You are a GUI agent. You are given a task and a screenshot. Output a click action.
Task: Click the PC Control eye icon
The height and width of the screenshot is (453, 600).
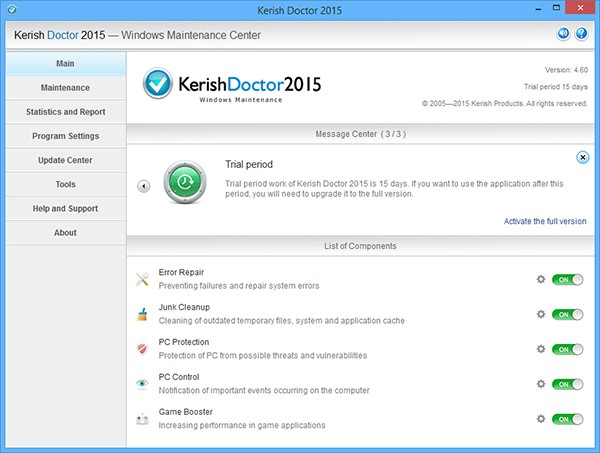142,383
